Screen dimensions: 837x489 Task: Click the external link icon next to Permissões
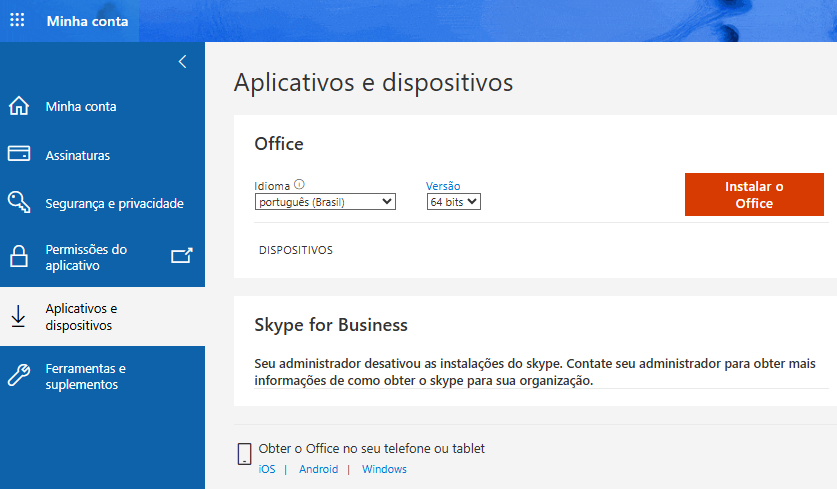point(181,256)
